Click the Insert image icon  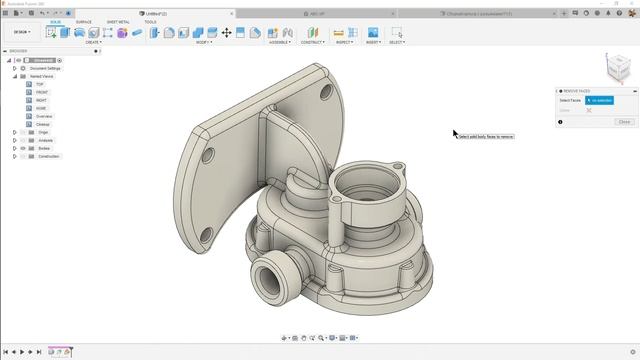(373, 32)
